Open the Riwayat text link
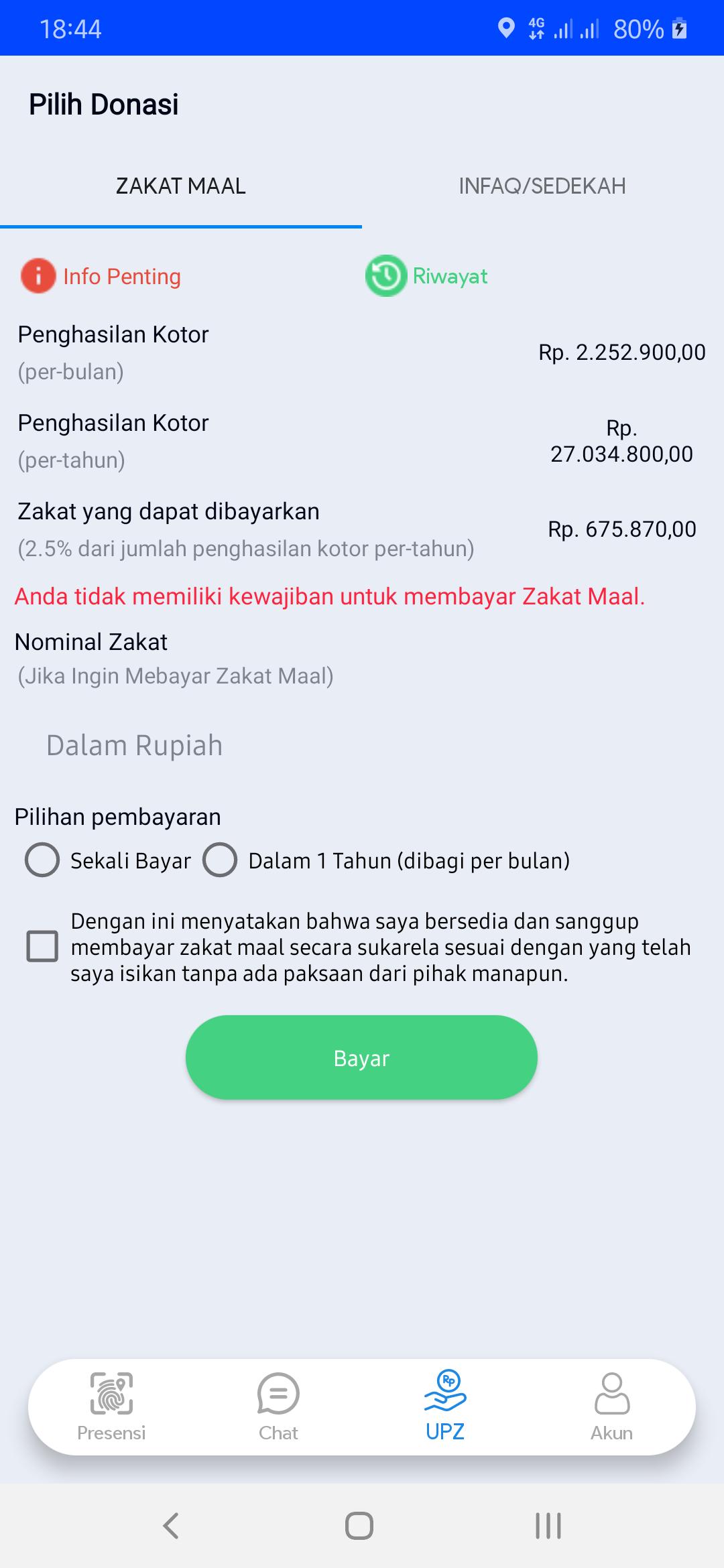Image resolution: width=724 pixels, height=1568 pixels. point(450,276)
